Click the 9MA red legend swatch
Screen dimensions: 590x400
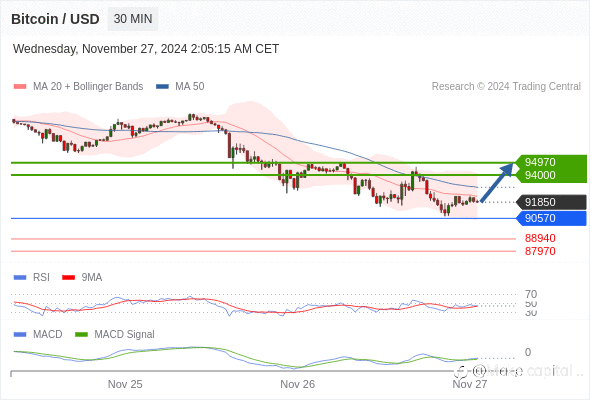pos(68,278)
